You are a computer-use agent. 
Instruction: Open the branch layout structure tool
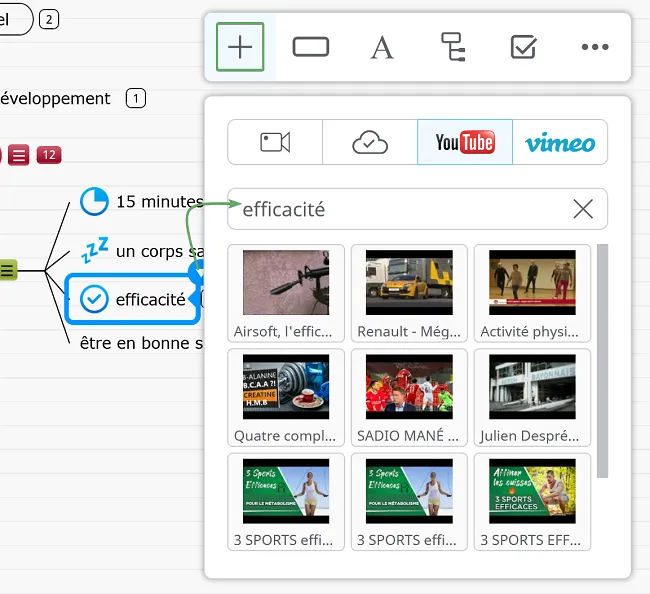453,47
